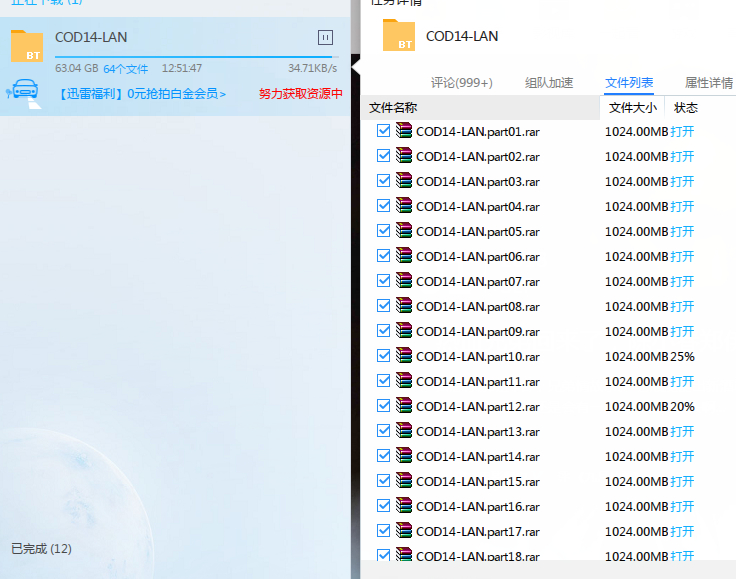Viewport: 736px width, 579px height.
Task: Pause the COD14-LAN download
Action: coord(325,38)
